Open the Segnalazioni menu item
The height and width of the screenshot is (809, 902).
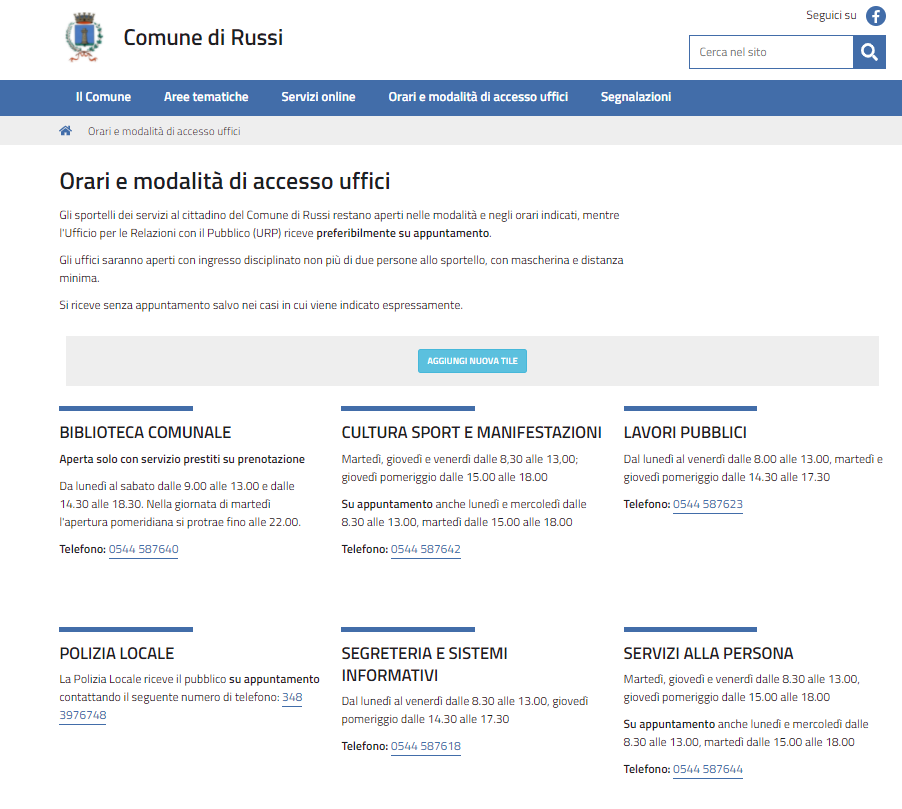click(636, 97)
